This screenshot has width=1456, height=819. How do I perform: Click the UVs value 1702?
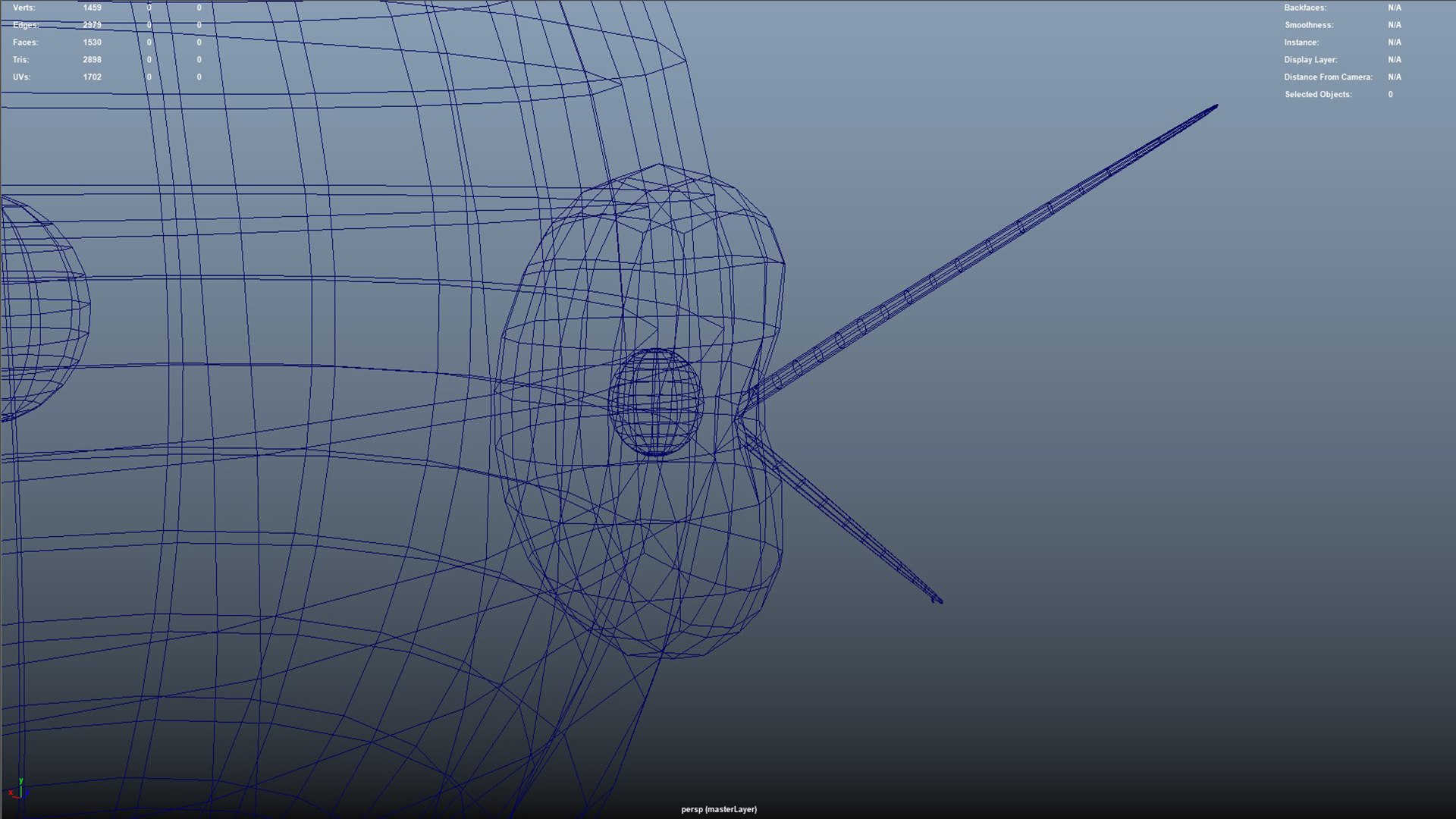pos(92,77)
